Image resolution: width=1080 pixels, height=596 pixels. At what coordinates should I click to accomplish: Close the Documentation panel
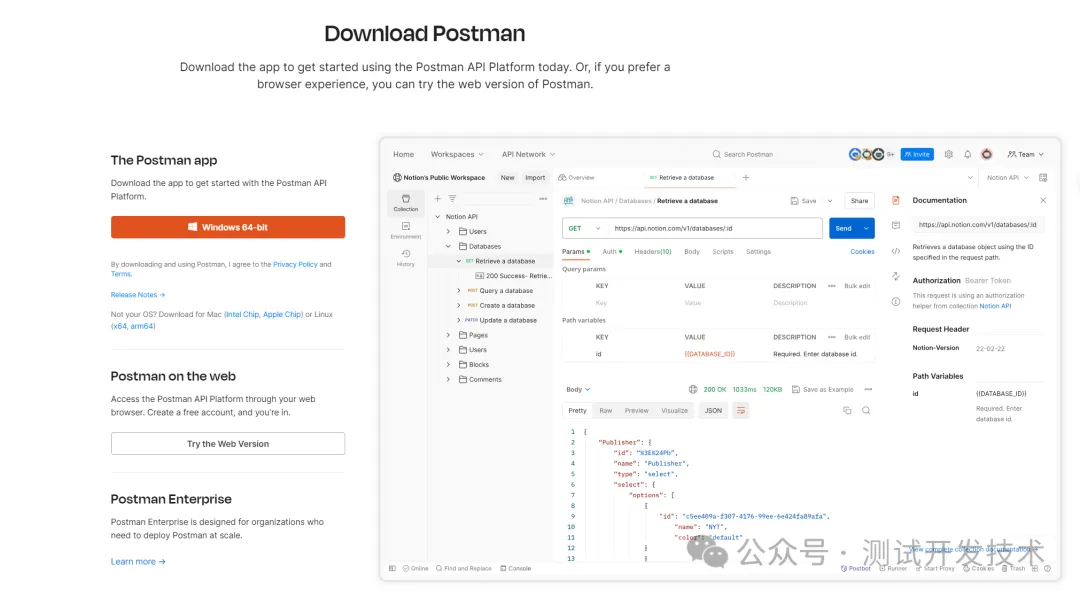click(x=1043, y=200)
